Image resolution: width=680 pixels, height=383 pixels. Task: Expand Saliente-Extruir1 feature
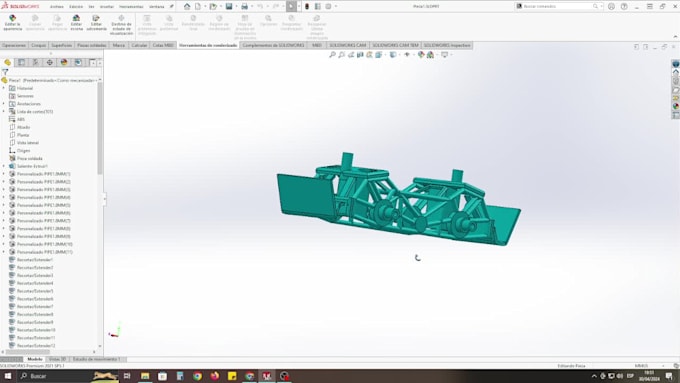(x=4, y=166)
